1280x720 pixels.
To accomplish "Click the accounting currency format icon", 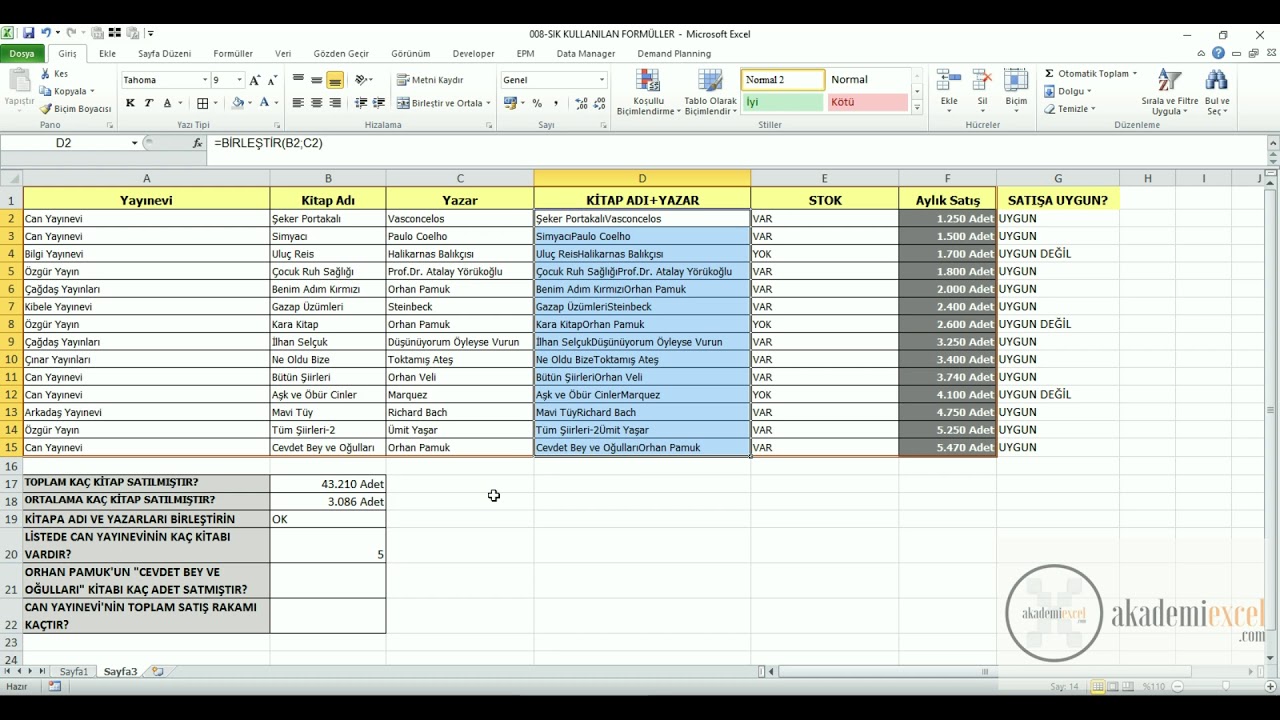I will click(511, 103).
